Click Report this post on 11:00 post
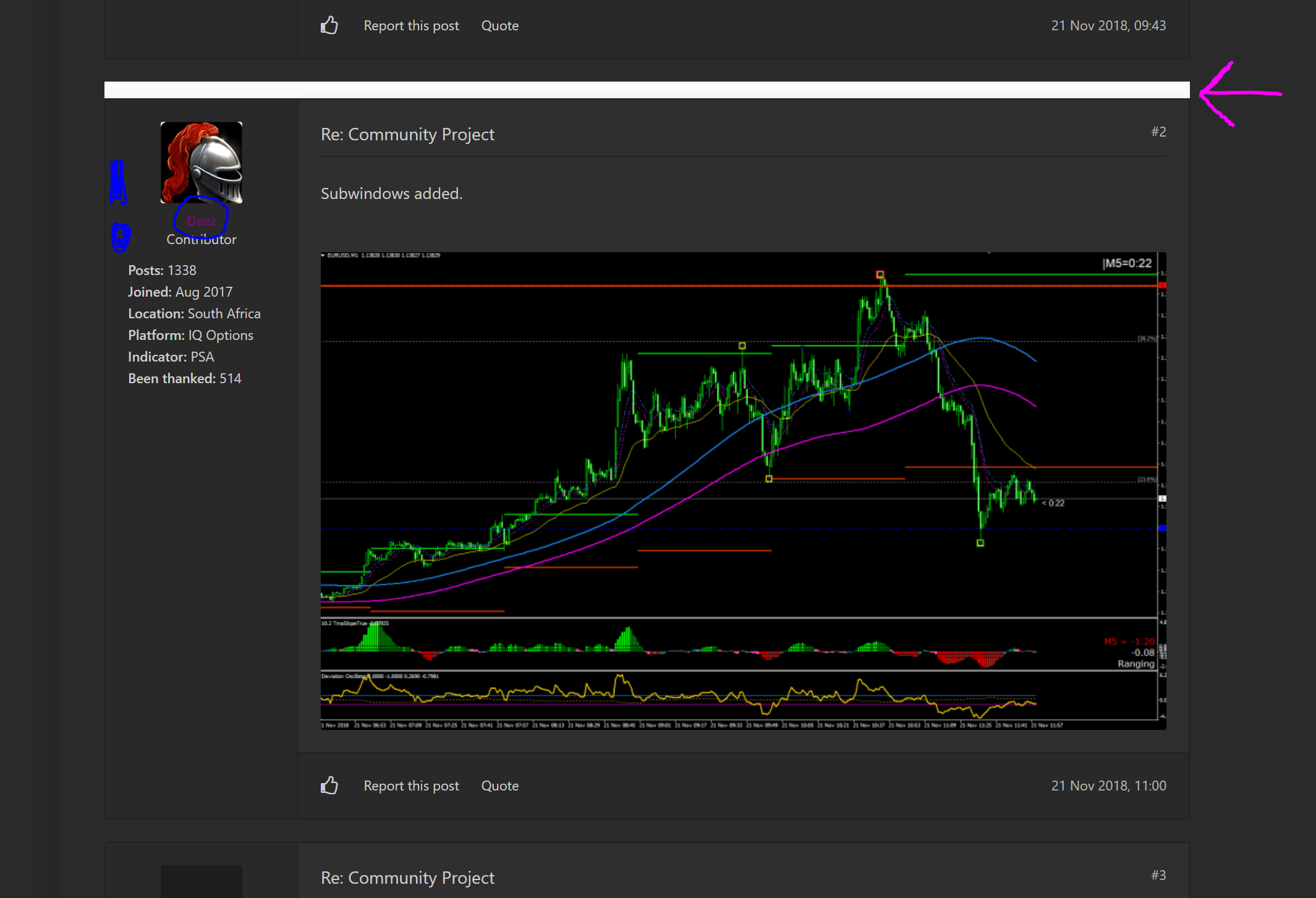The image size is (1316, 898). point(411,786)
